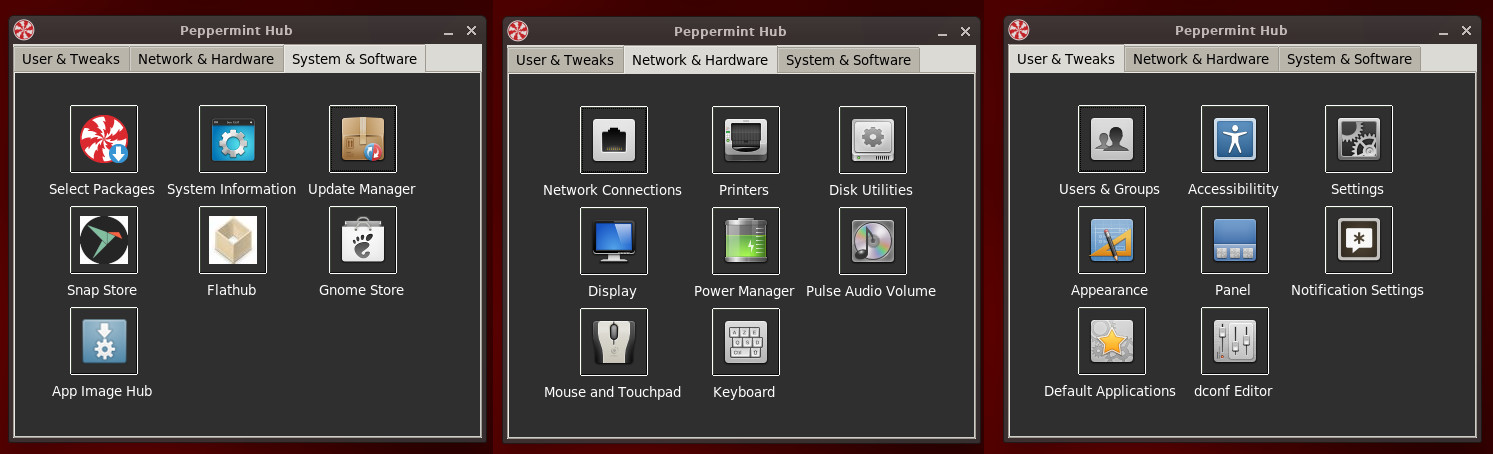The height and width of the screenshot is (454, 1493).
Task: Open the Settings gears icon
Action: click(x=1359, y=139)
